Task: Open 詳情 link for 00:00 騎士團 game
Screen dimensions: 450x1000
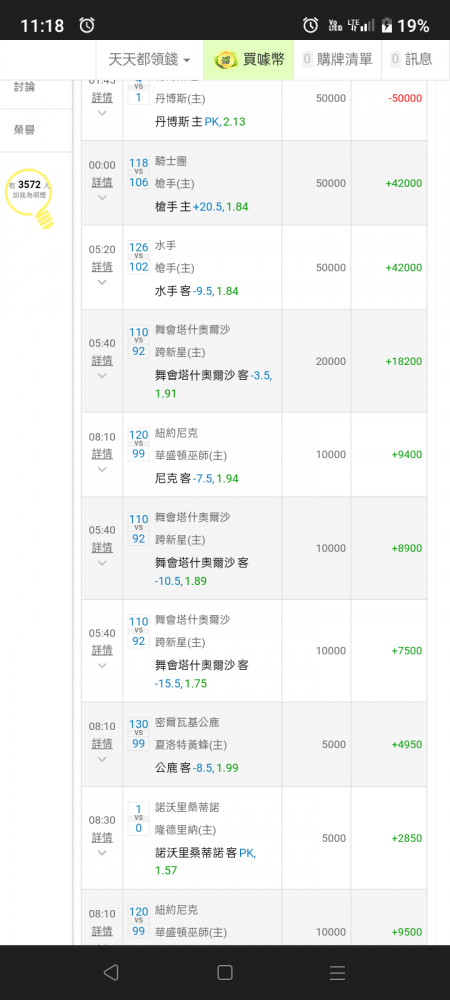Action: tap(102, 182)
